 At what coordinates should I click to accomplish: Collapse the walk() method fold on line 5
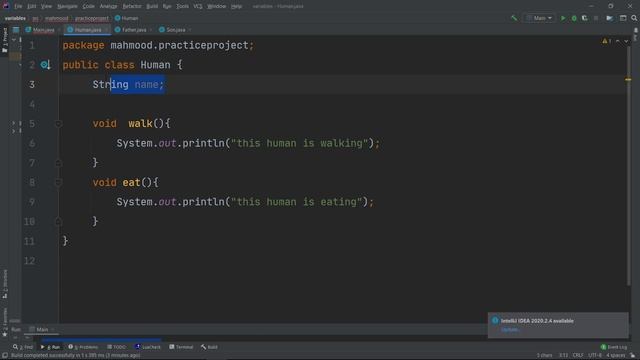coord(58,124)
